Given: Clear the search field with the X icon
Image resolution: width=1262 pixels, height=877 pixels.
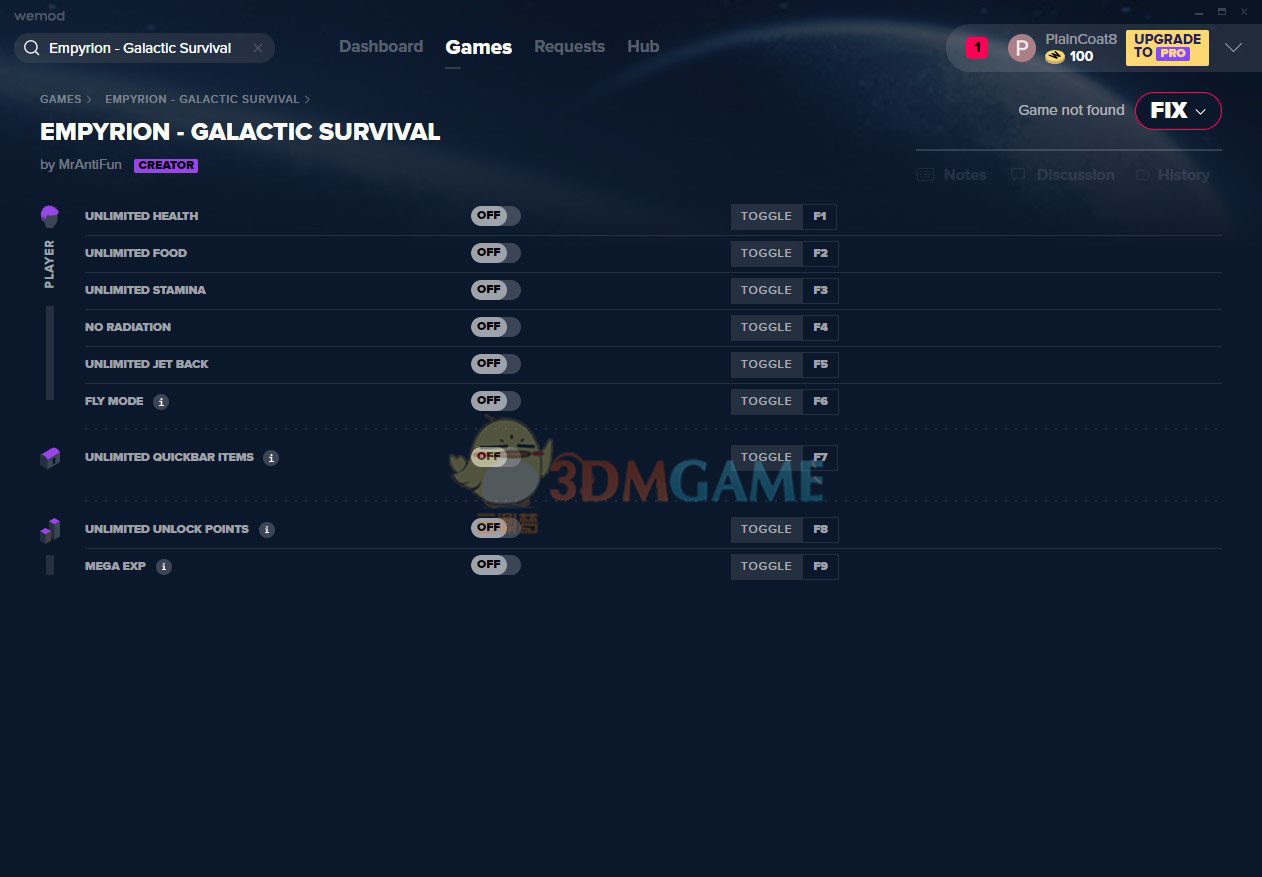Looking at the screenshot, I should click(257, 48).
